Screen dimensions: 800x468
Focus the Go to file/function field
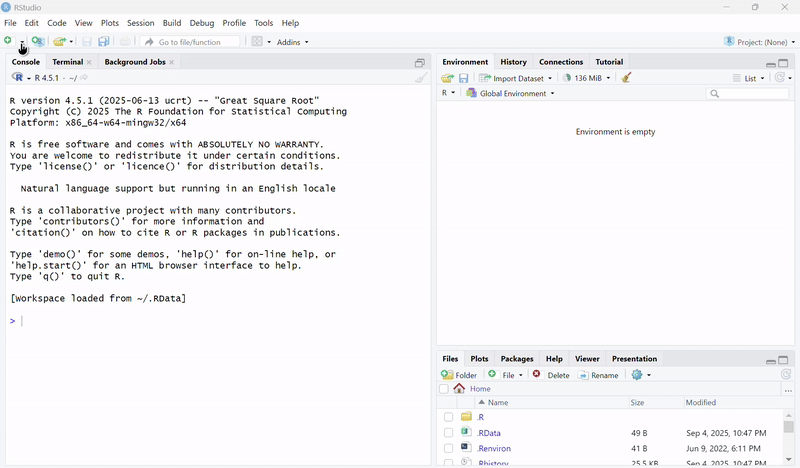pyautogui.click(x=190, y=42)
